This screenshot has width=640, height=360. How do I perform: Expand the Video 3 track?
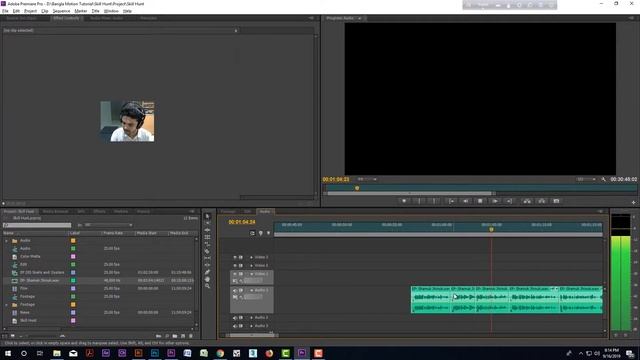point(251,258)
